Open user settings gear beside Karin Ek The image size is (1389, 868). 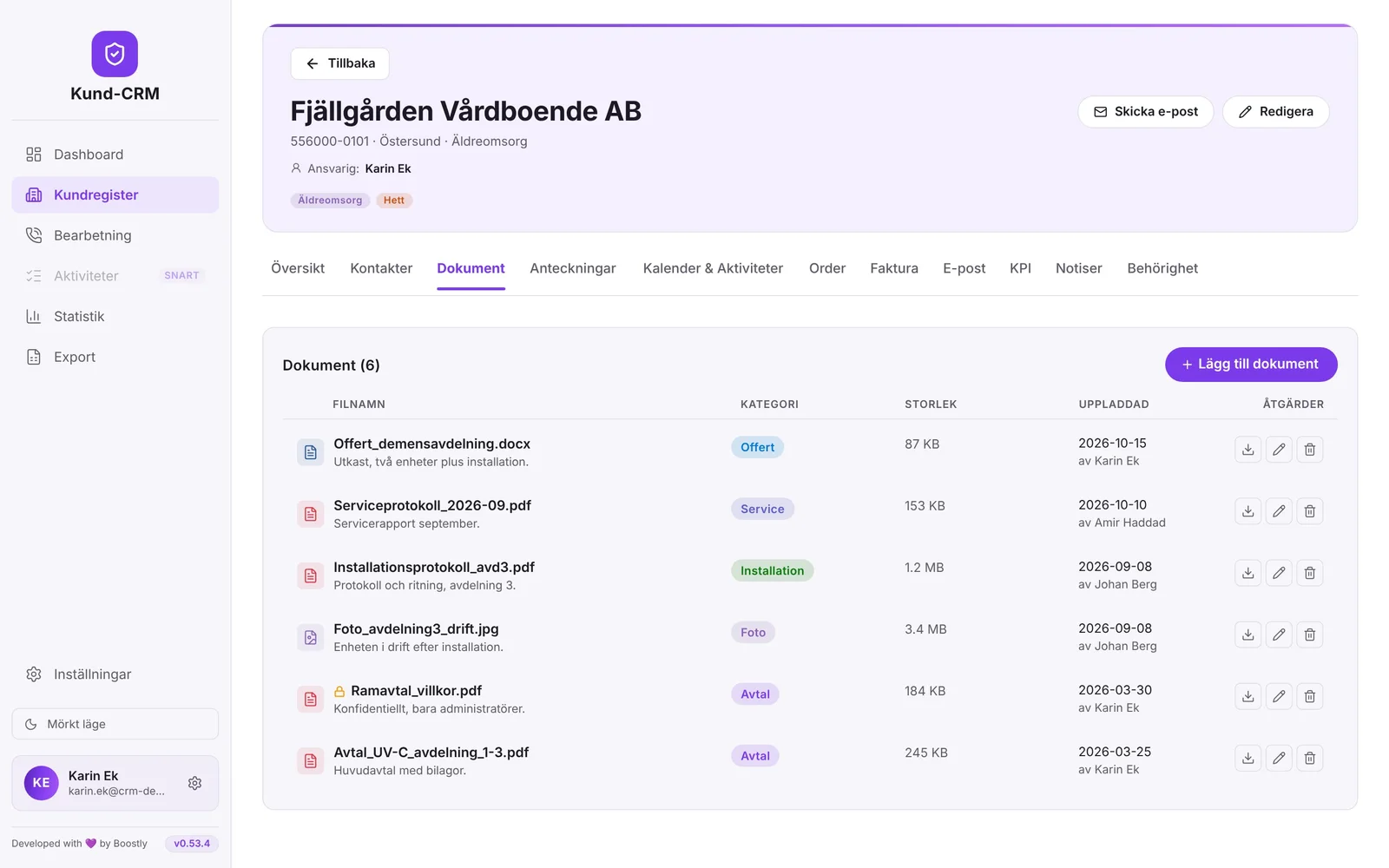coord(194,783)
